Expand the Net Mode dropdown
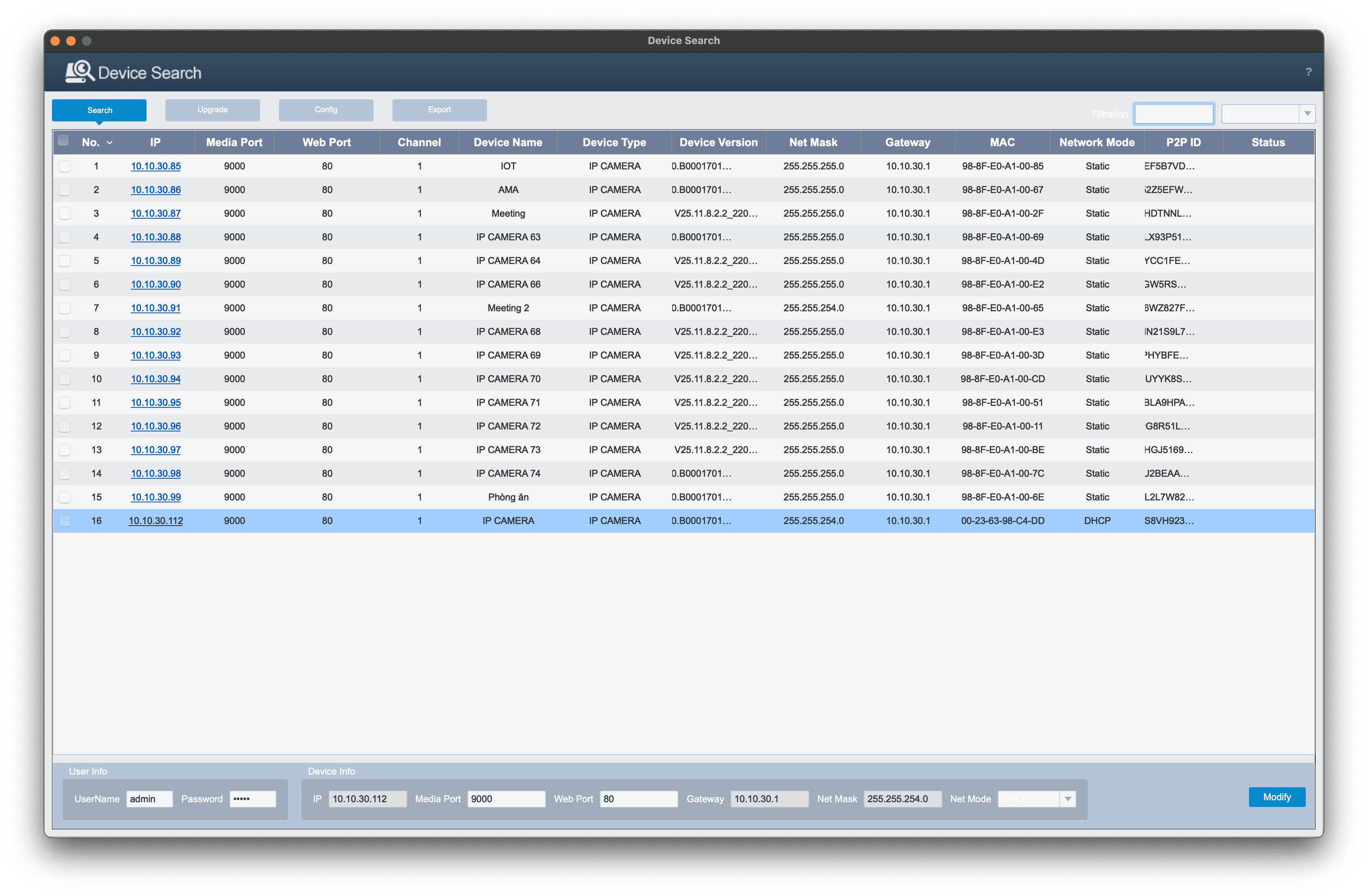This screenshot has height=896, width=1368. pyautogui.click(x=1067, y=799)
